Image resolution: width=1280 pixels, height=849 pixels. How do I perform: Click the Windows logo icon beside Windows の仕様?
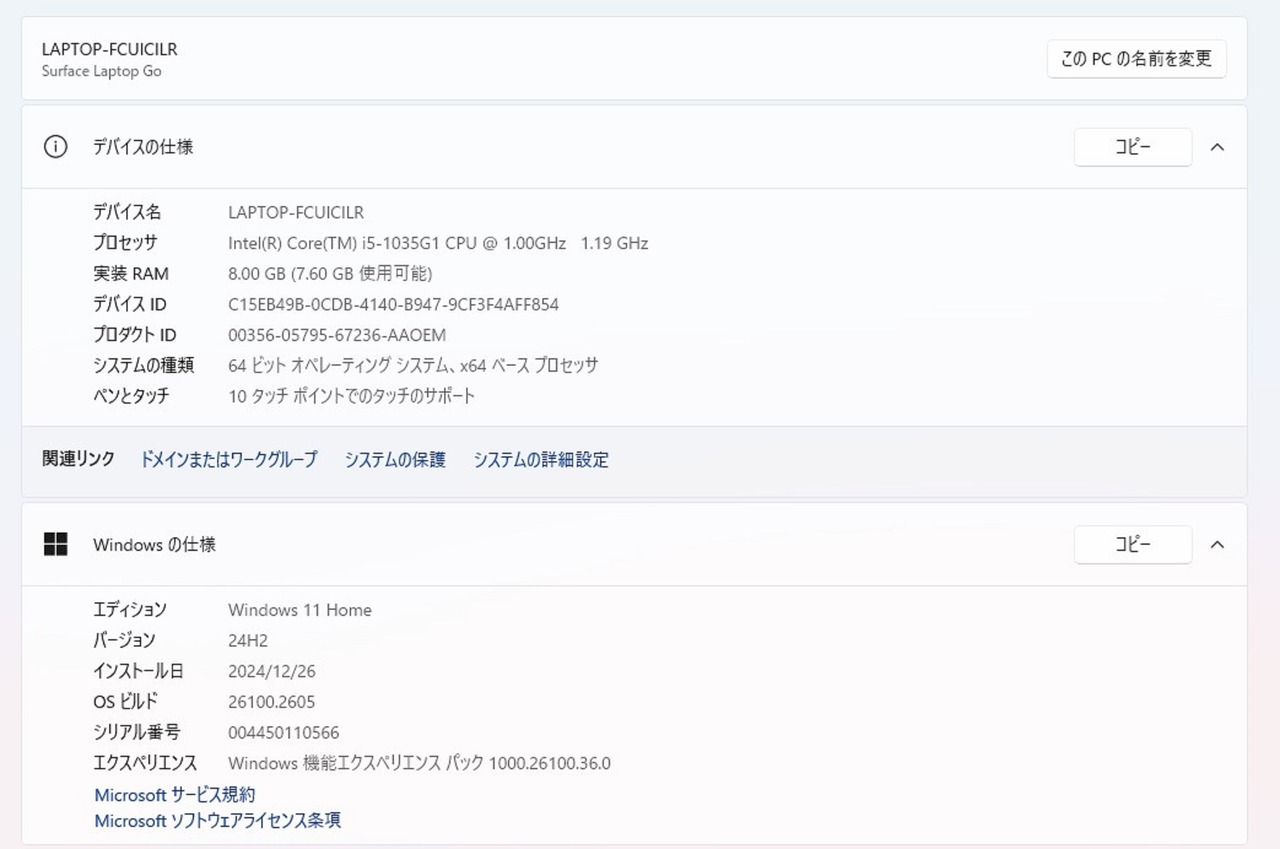(x=55, y=545)
